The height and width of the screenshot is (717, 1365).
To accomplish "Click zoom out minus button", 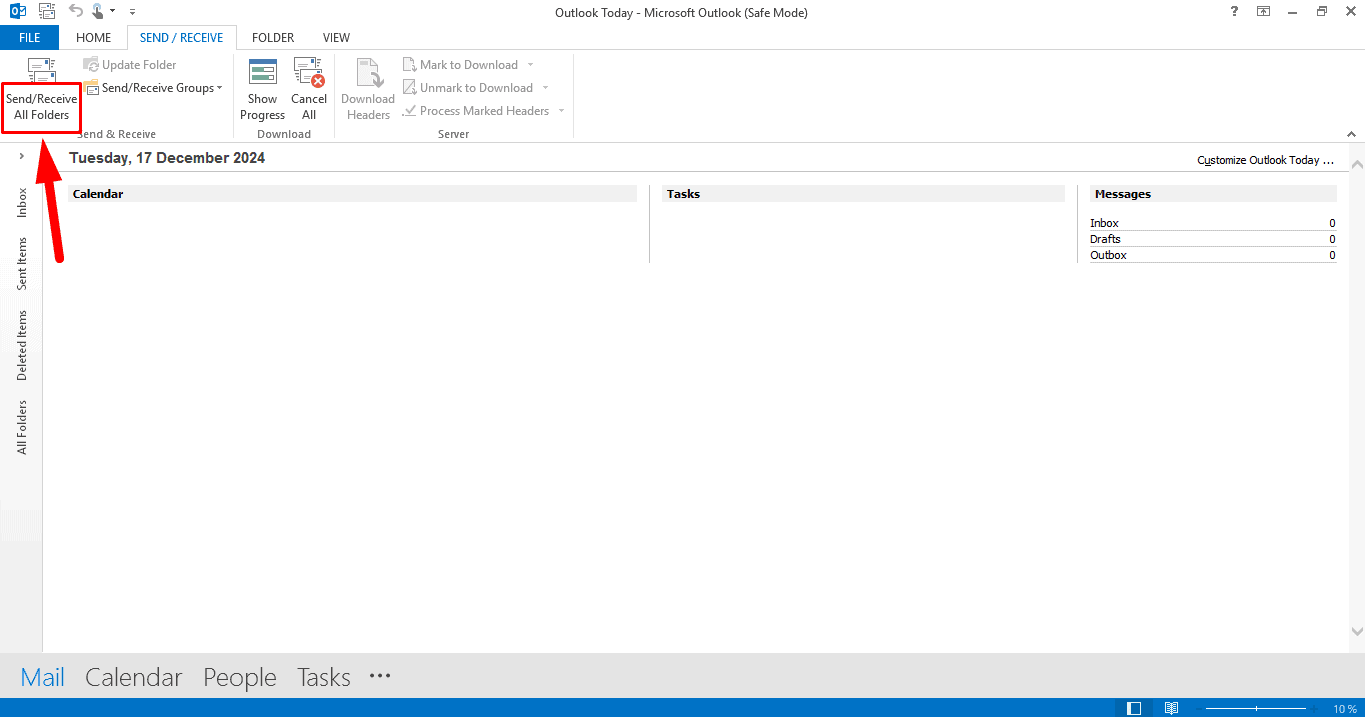I will click(1198, 708).
